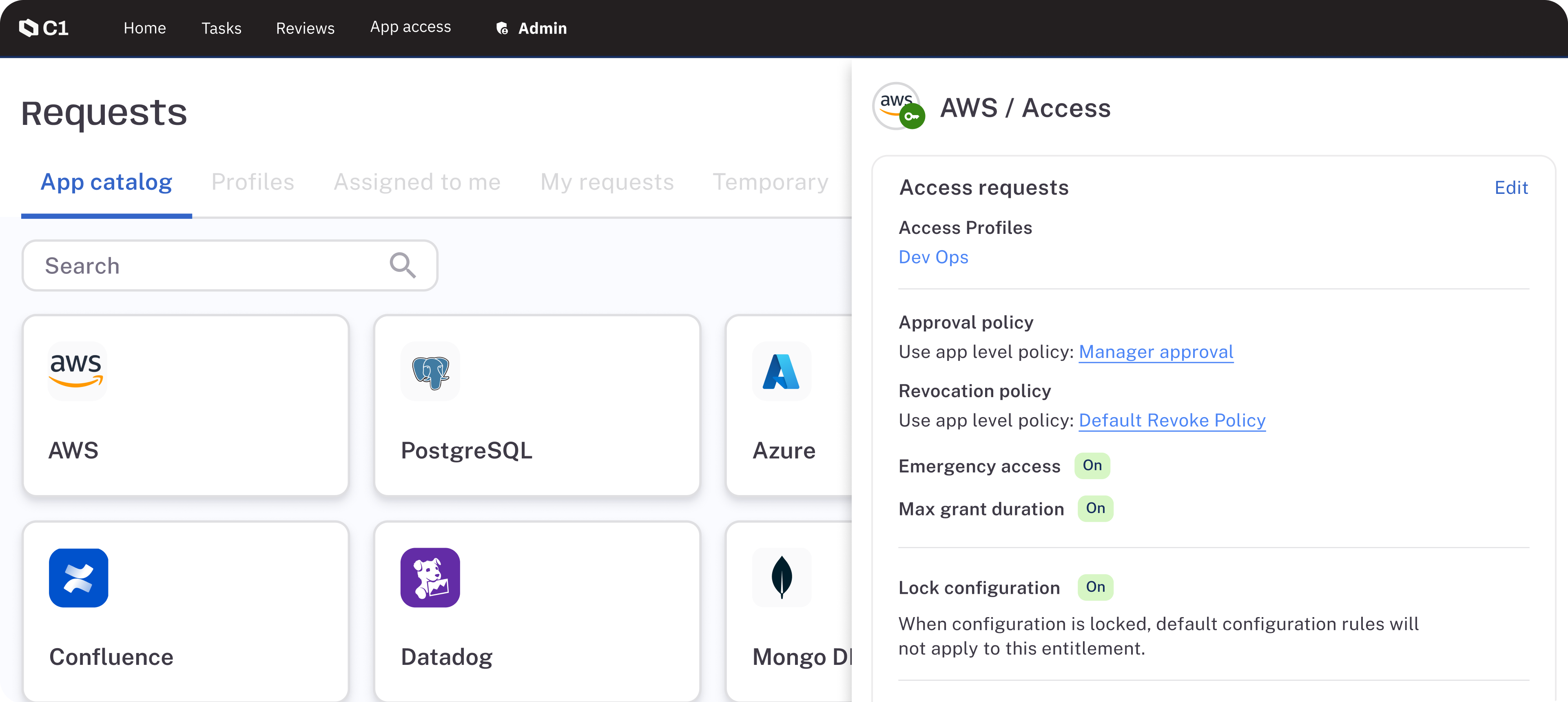
Task: Open the AWS app card icon
Action: 78,371
